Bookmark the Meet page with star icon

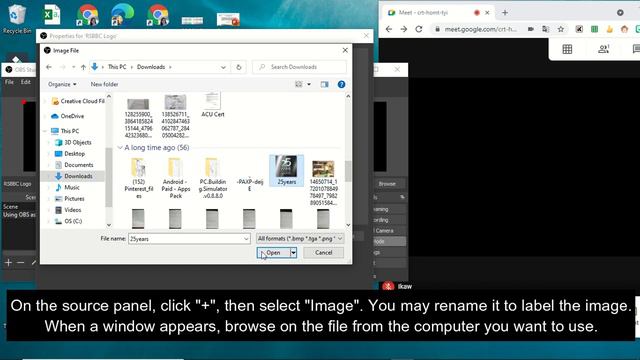[561, 29]
